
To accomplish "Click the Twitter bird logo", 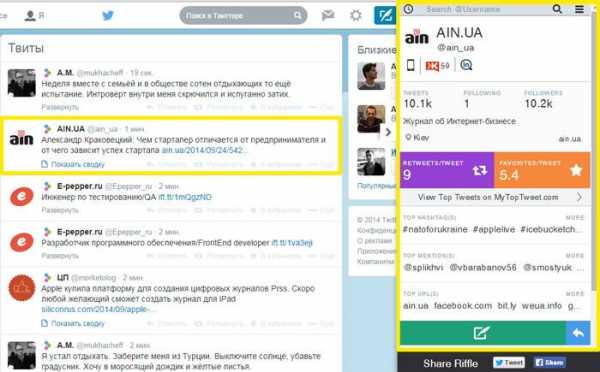I will pyautogui.click(x=108, y=16).
